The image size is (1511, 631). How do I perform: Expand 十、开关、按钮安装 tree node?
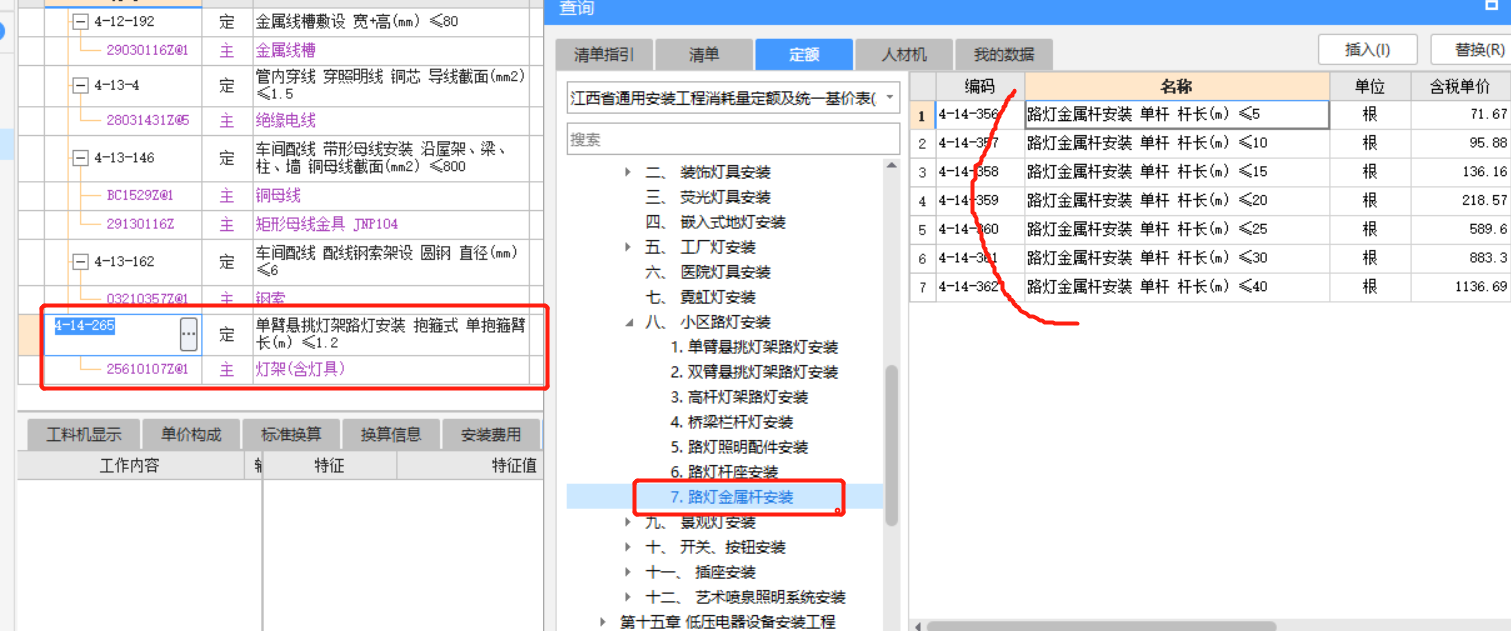(x=628, y=547)
